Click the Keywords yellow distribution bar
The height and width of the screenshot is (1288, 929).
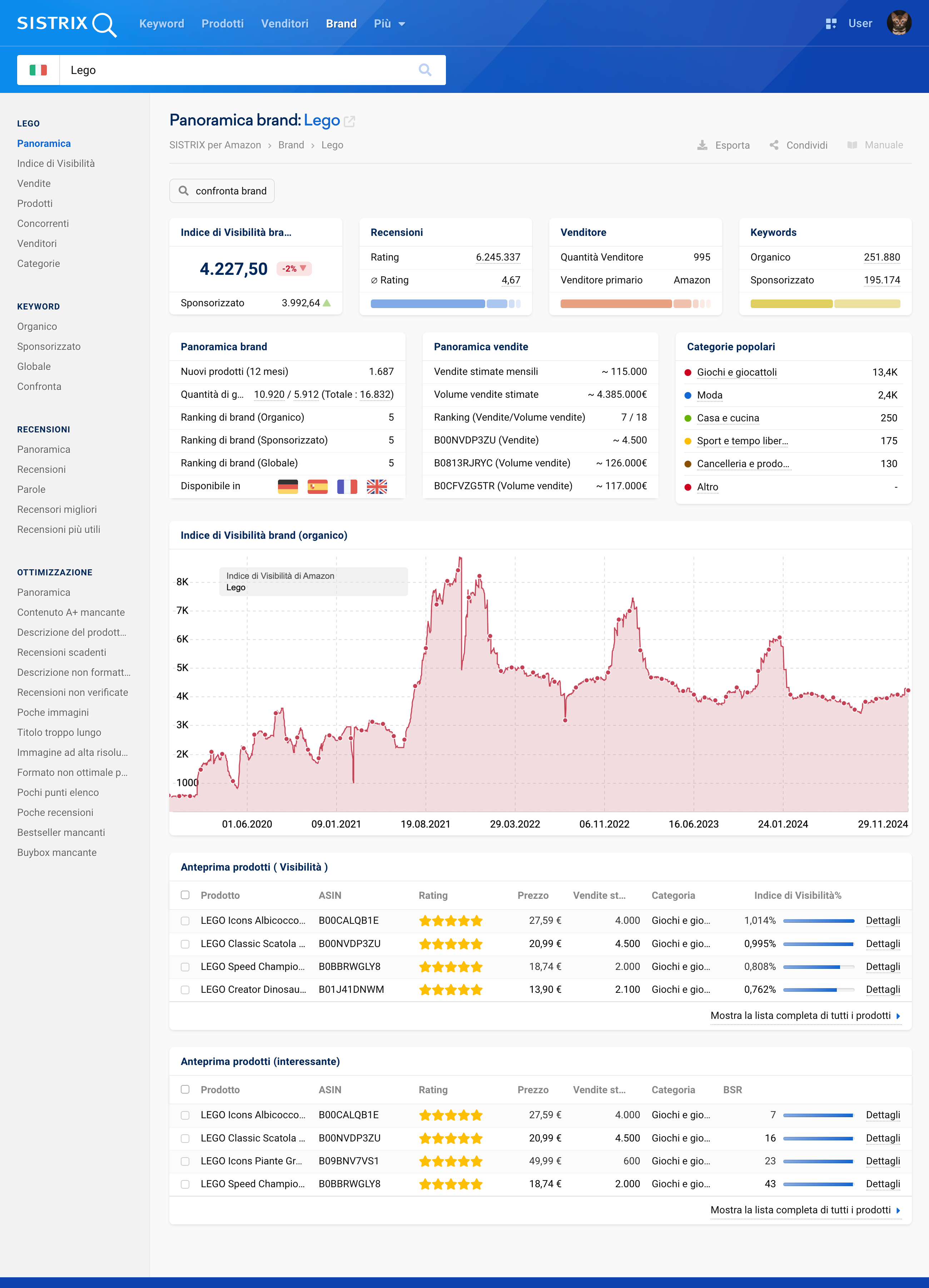point(825,304)
